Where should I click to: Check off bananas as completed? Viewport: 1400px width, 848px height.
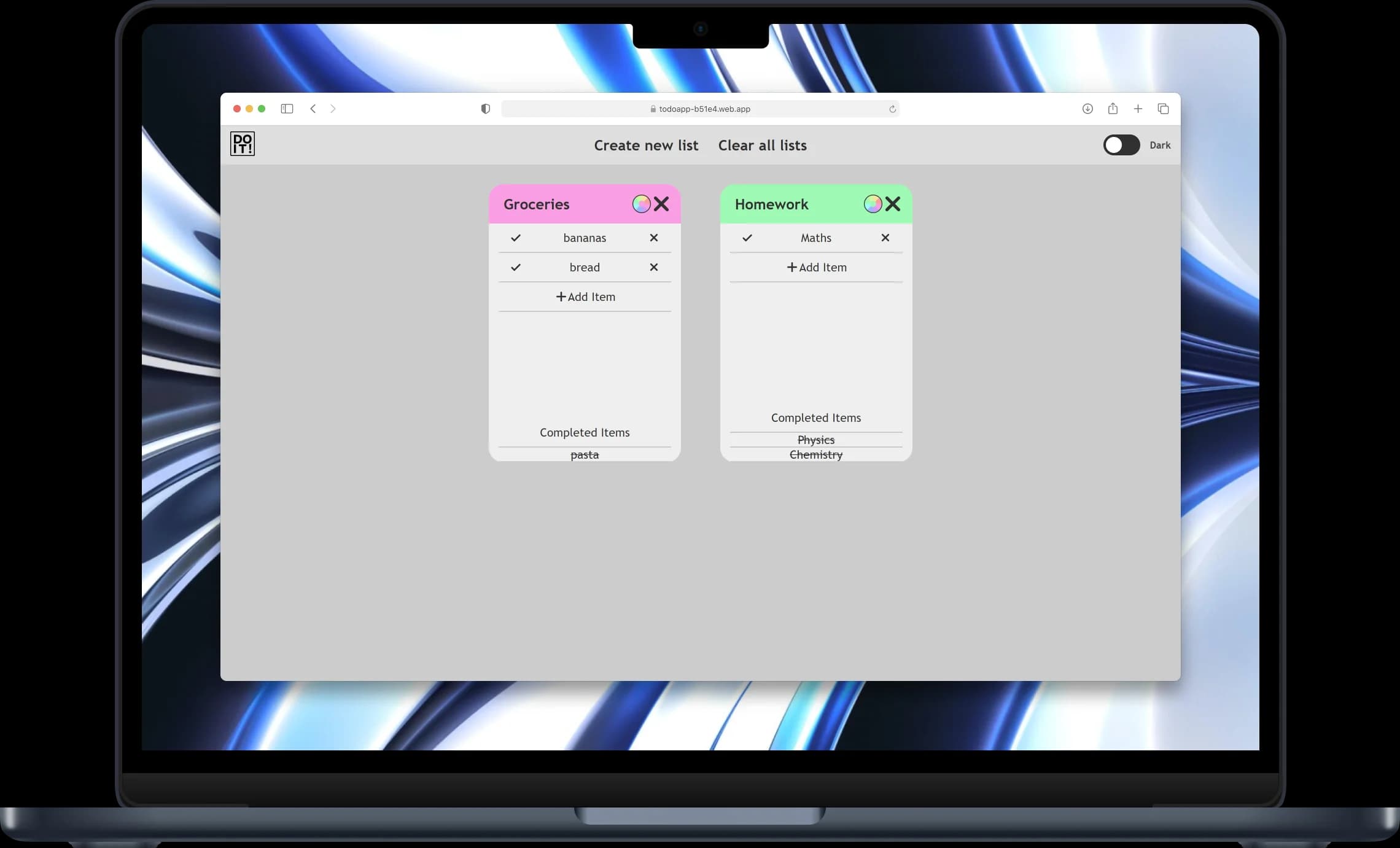pyautogui.click(x=516, y=237)
